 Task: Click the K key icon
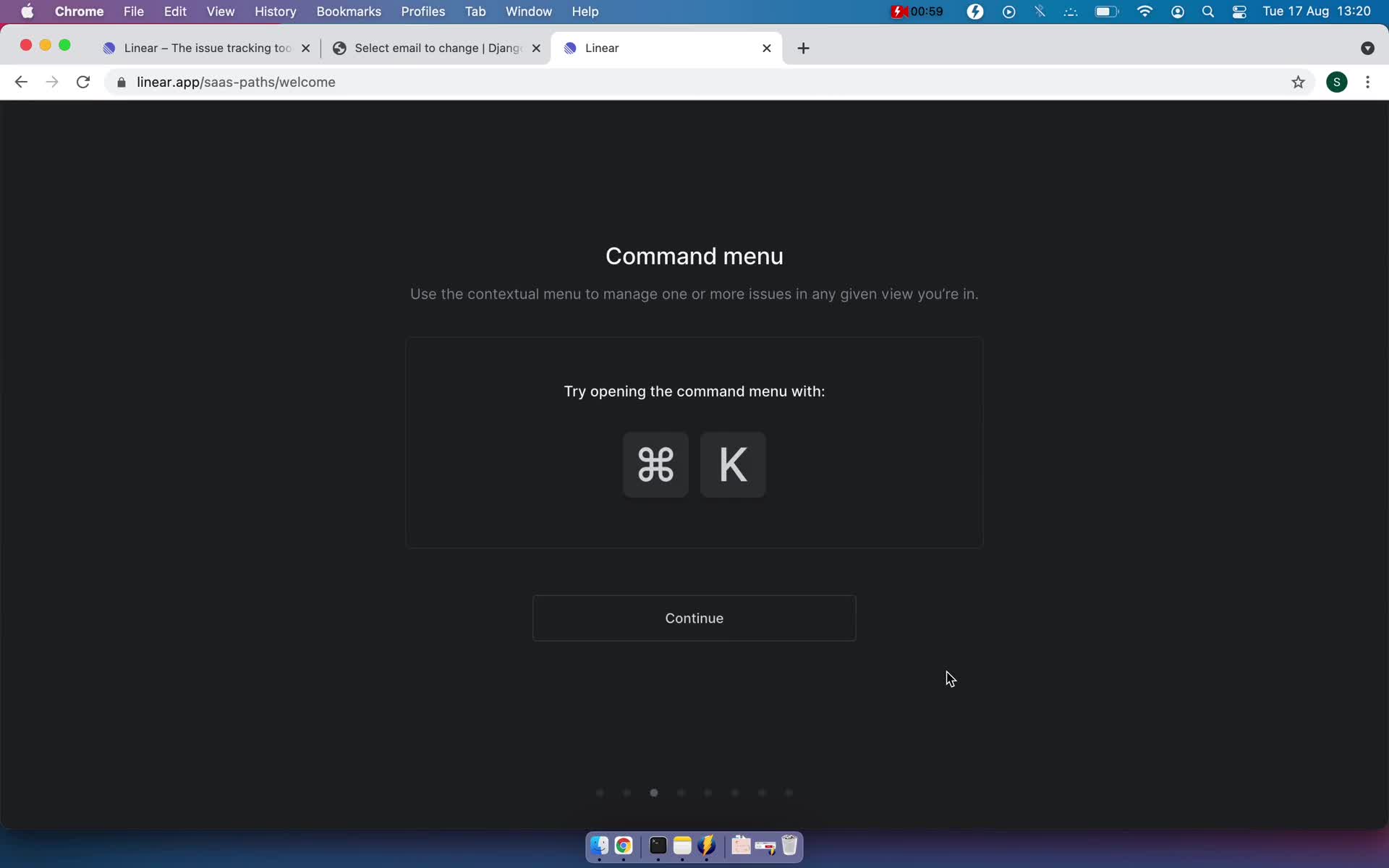click(x=733, y=464)
